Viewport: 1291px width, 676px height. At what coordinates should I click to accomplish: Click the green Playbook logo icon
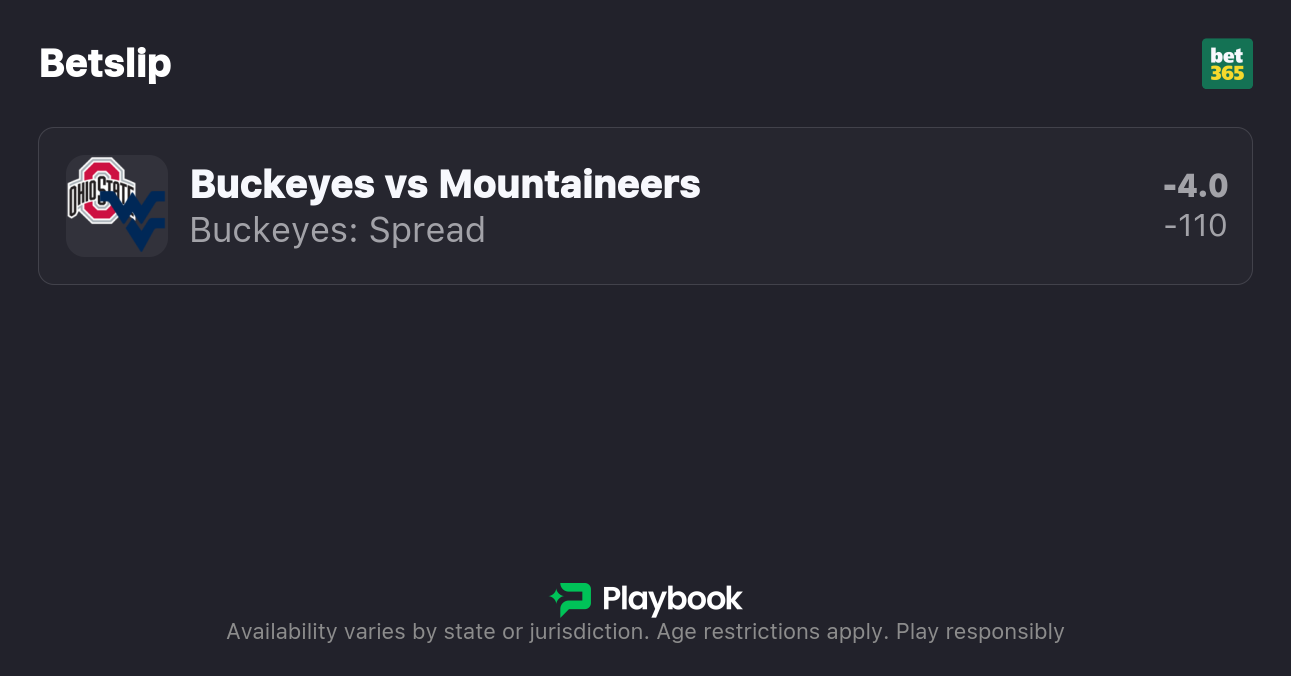573,599
